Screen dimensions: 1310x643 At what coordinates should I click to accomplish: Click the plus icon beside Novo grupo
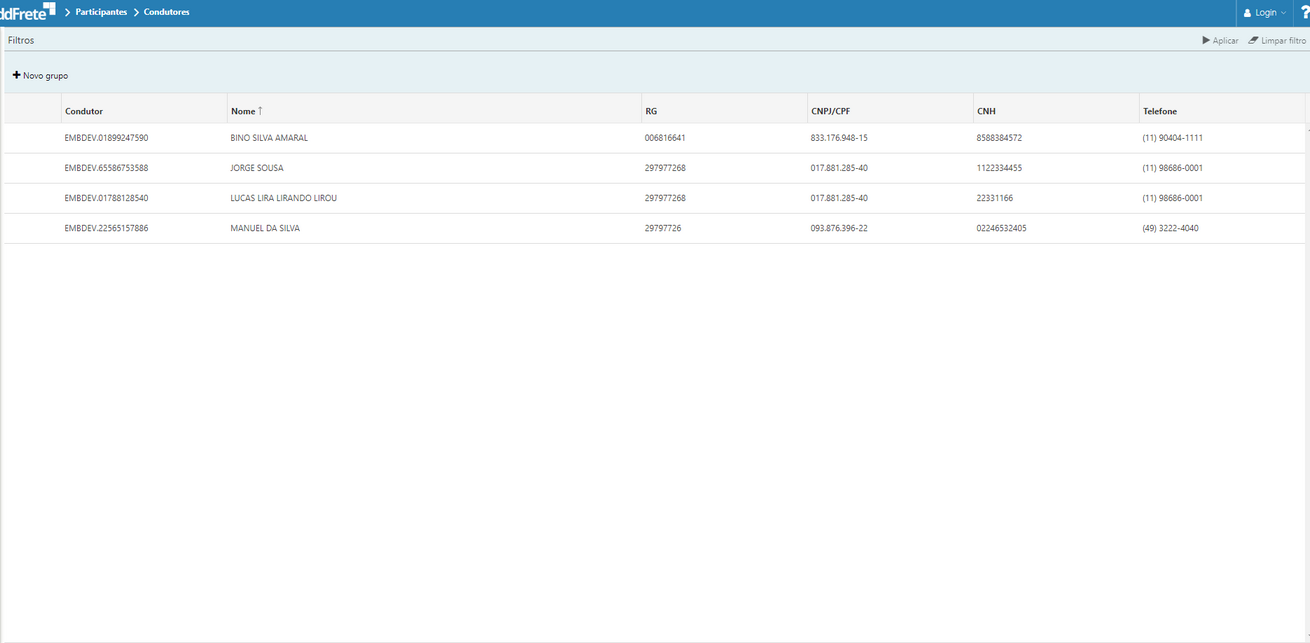click(x=16, y=75)
